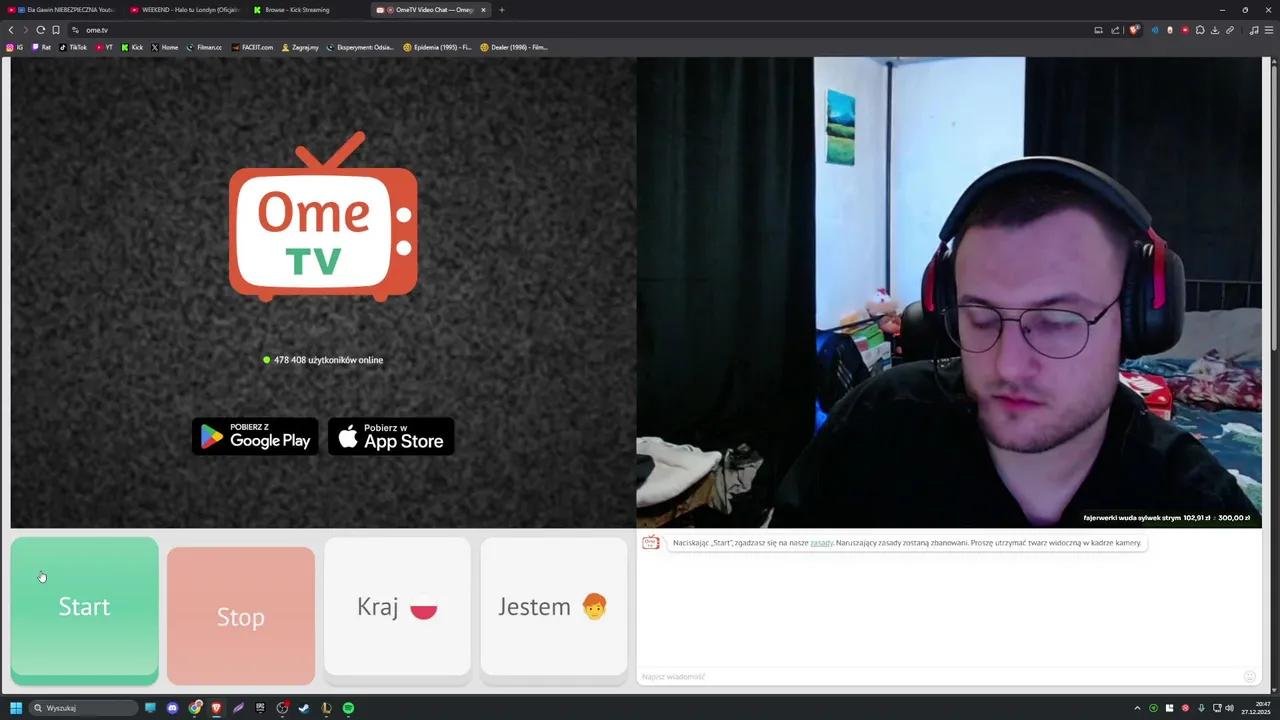Open the Kick bookmark
1280x720 pixels.
pyautogui.click(x=132, y=47)
